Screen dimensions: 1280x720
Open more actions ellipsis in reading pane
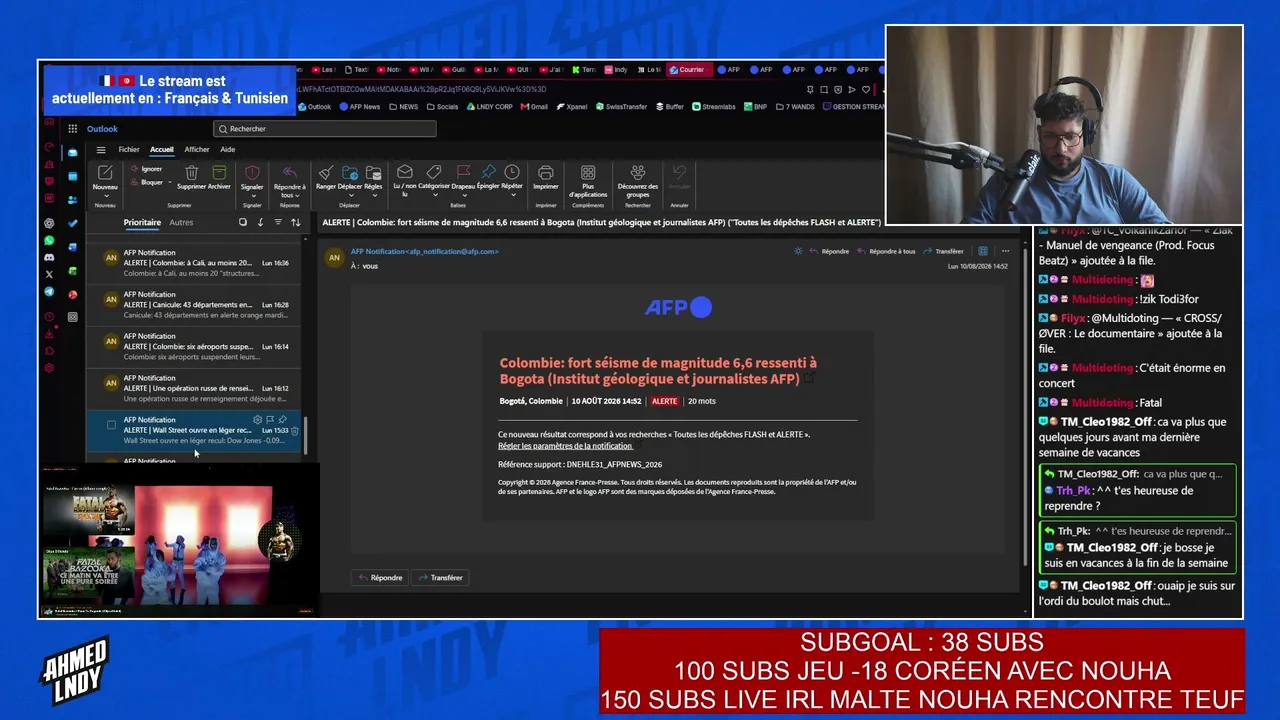point(1005,251)
